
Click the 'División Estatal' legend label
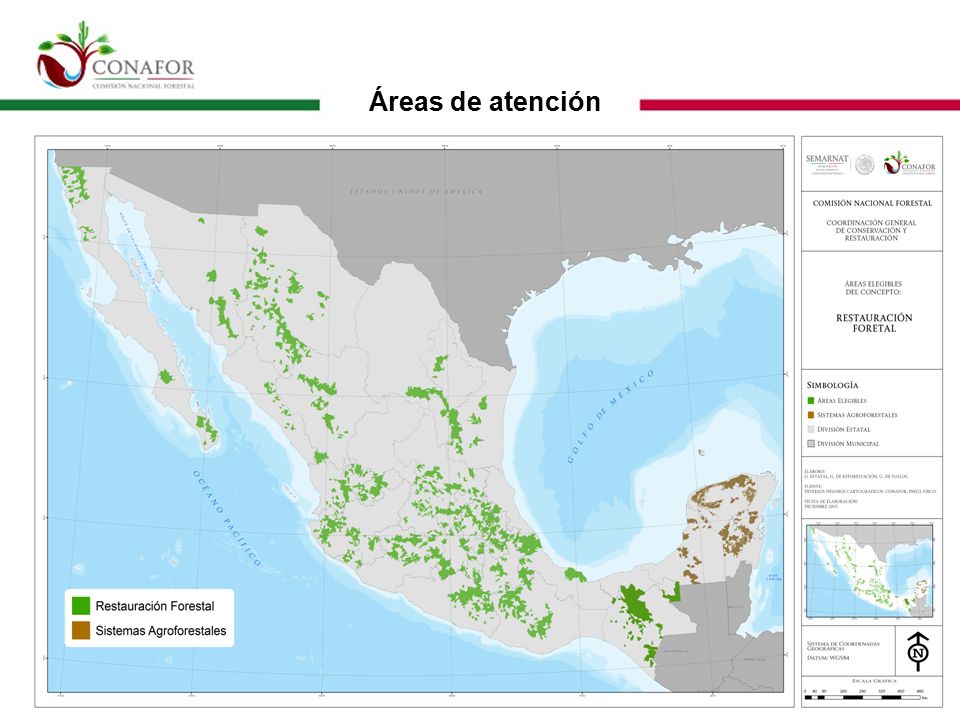point(844,429)
